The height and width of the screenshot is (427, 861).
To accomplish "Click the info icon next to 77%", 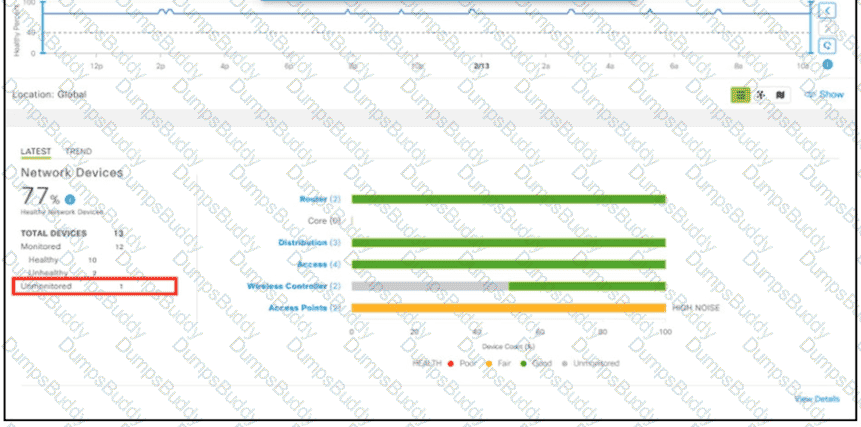I will click(70, 199).
